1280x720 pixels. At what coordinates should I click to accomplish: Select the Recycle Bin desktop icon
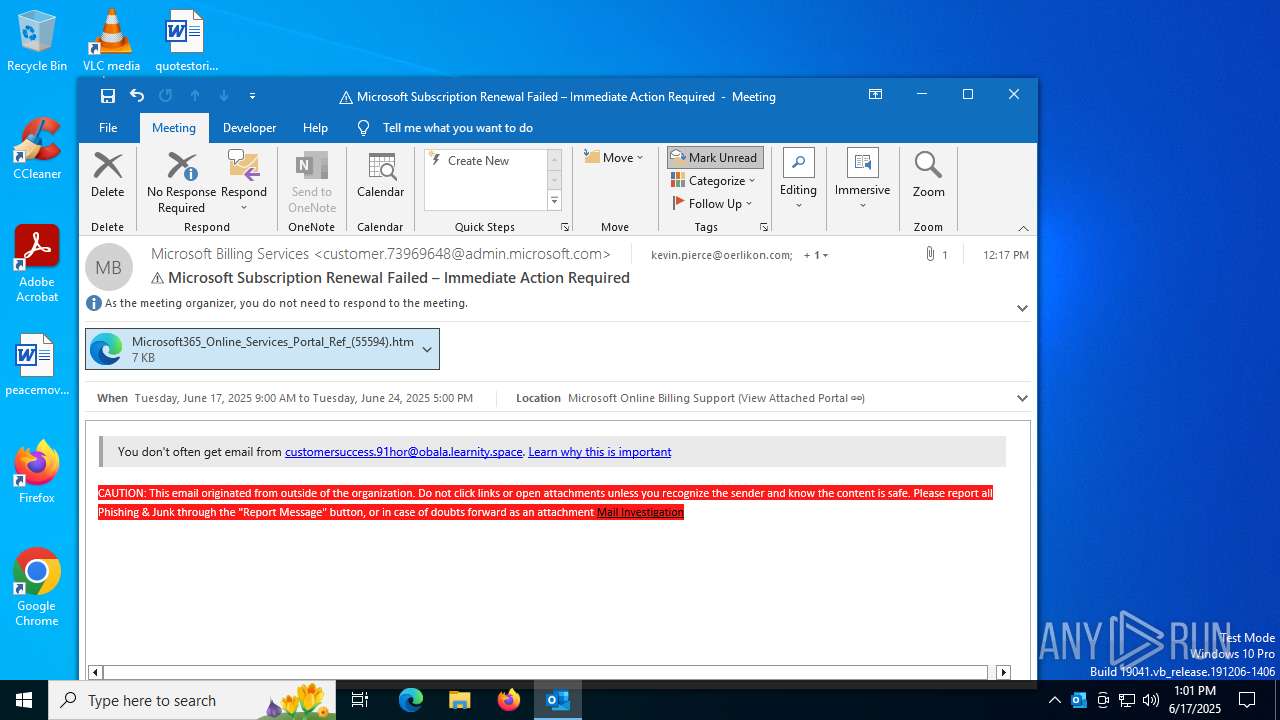[x=37, y=41]
